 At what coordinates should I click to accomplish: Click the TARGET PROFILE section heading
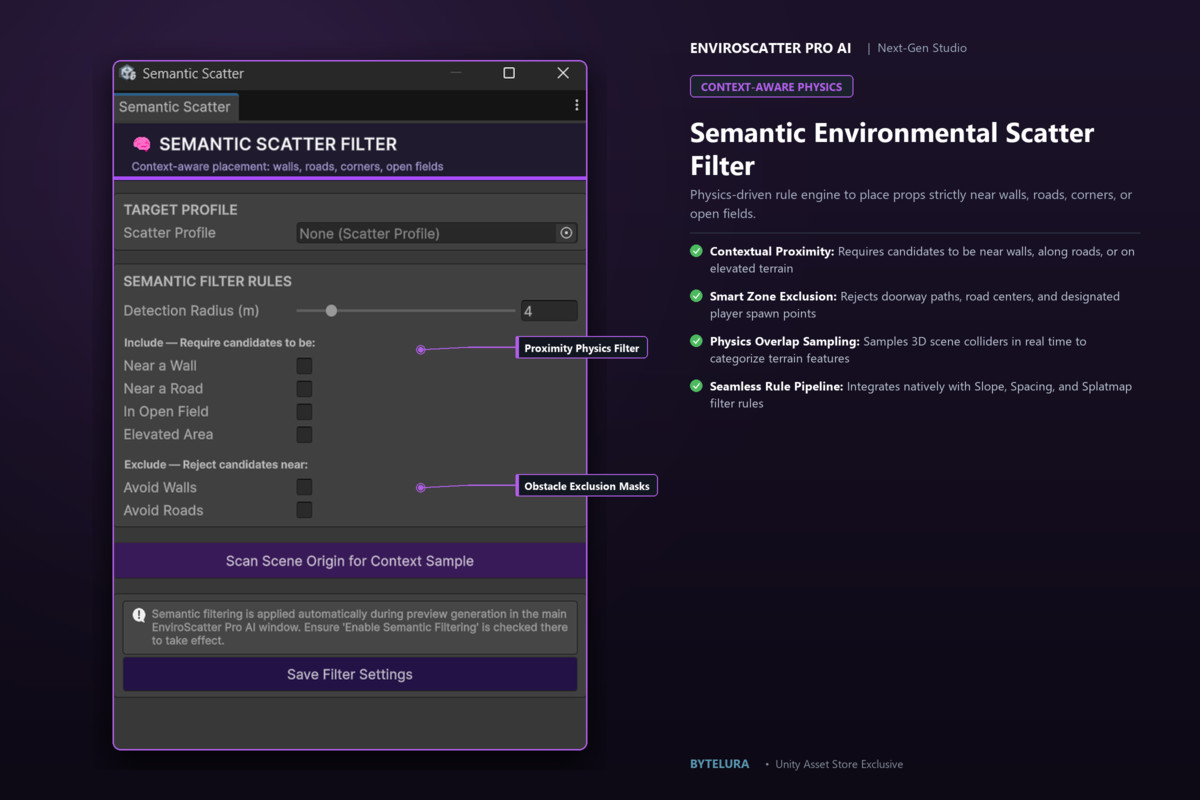[x=181, y=210]
